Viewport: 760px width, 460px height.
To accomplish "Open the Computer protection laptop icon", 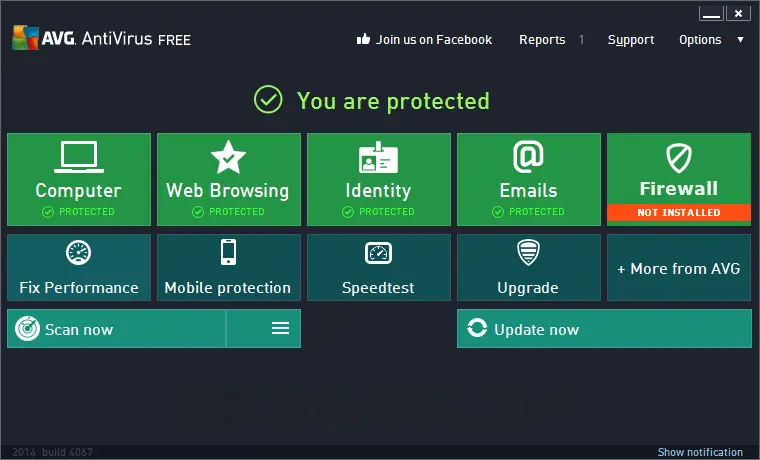I will [x=79, y=157].
